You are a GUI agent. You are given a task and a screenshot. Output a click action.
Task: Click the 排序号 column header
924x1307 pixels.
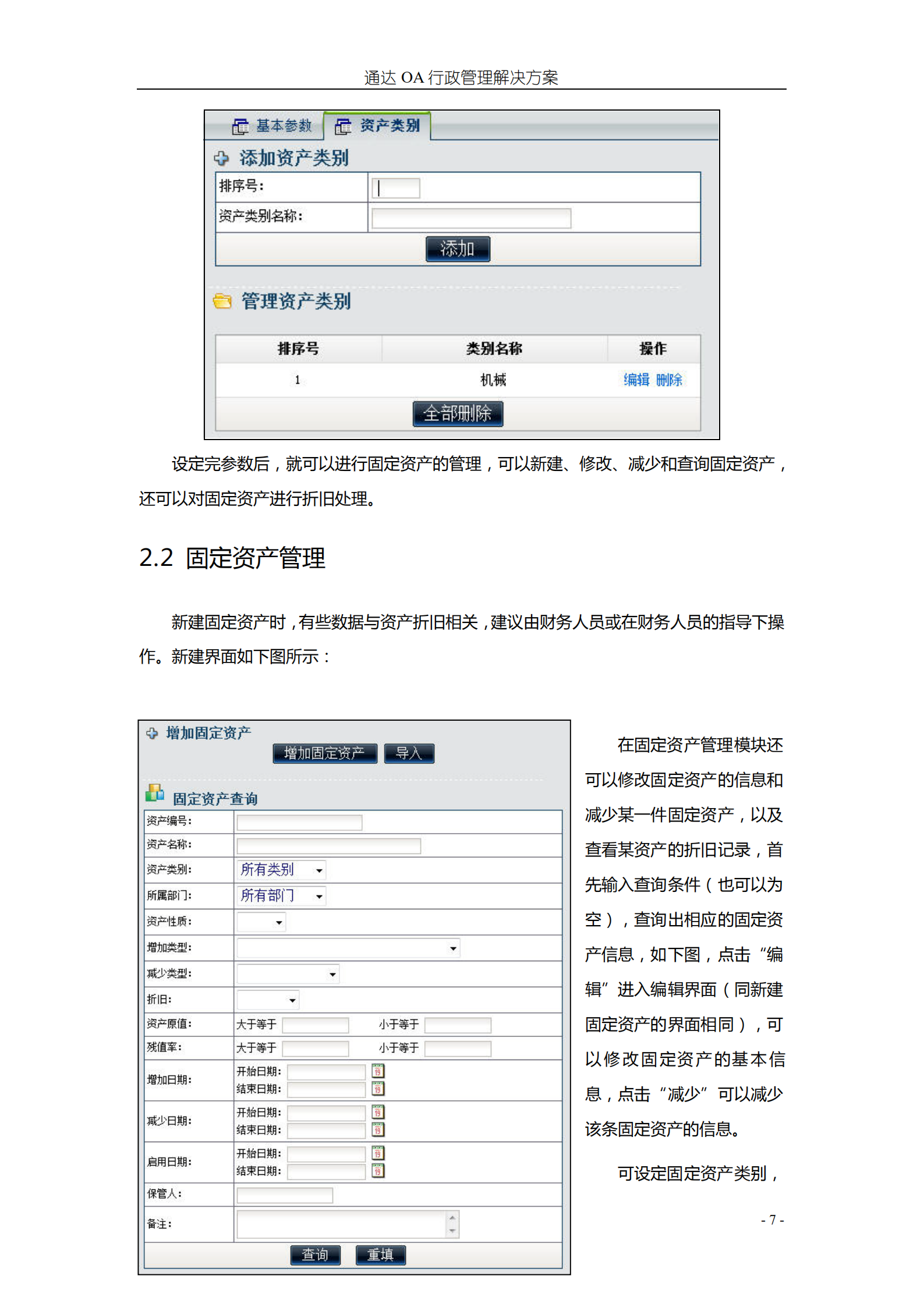click(x=298, y=349)
